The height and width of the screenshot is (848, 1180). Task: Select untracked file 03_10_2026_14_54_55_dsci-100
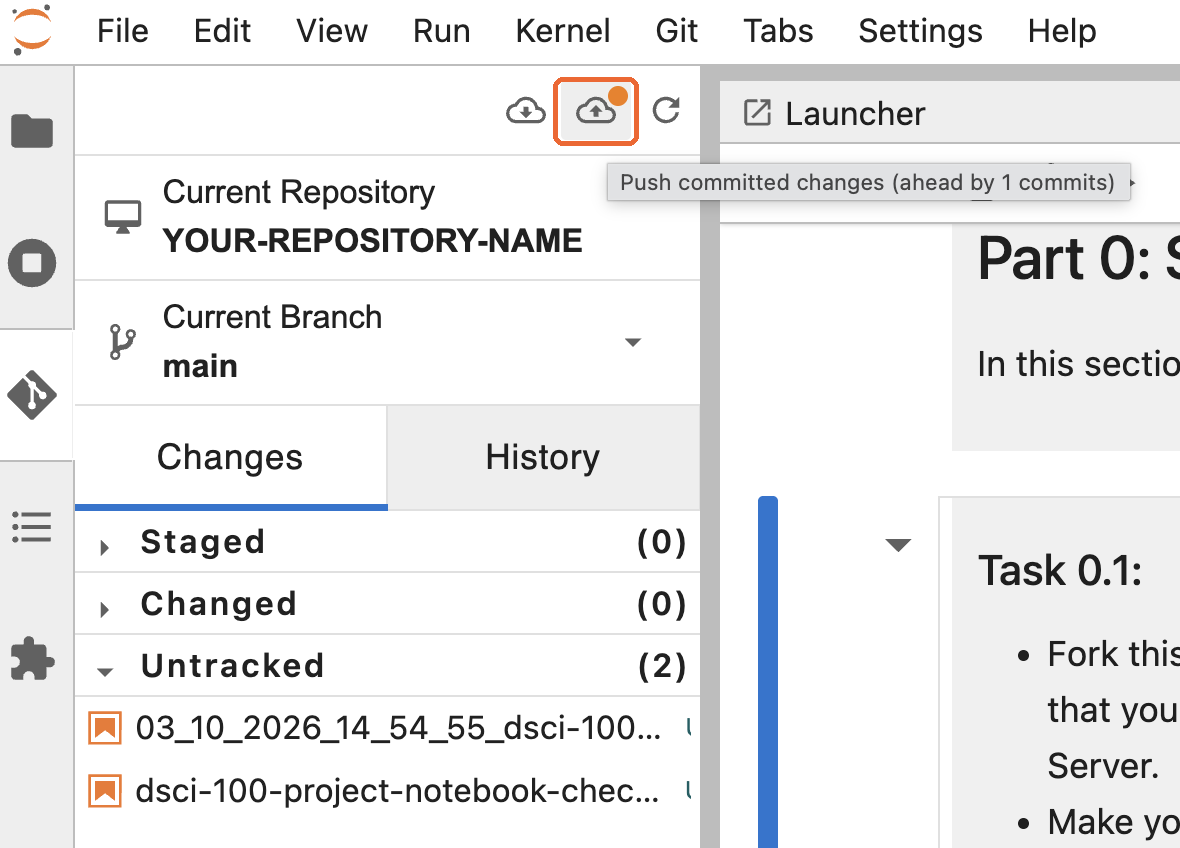(x=388, y=728)
